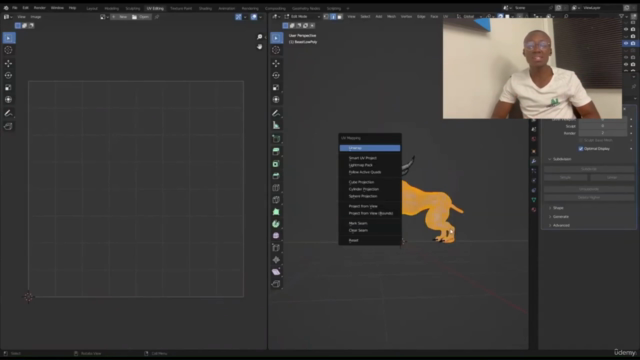Select the Rotate tool in 3D viewport
This screenshot has height=360, width=640.
tap(276, 76)
